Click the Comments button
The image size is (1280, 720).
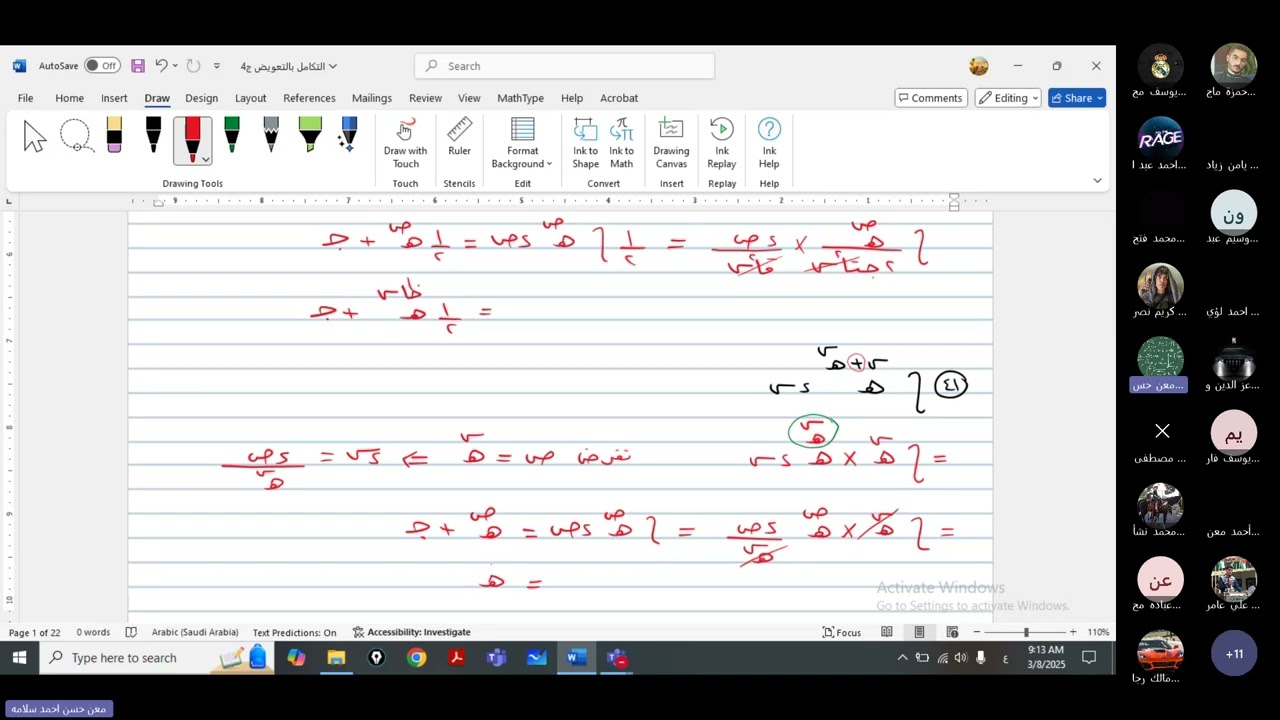tap(931, 98)
